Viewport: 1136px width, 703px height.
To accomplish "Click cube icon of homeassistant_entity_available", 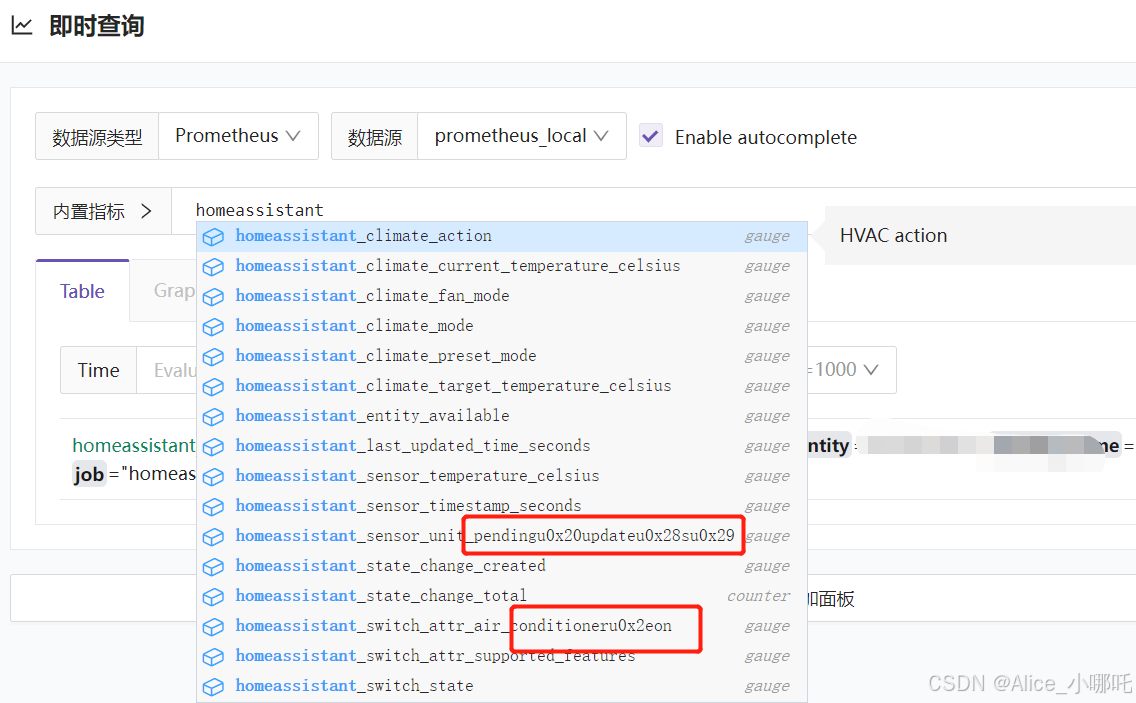I will point(213,417).
